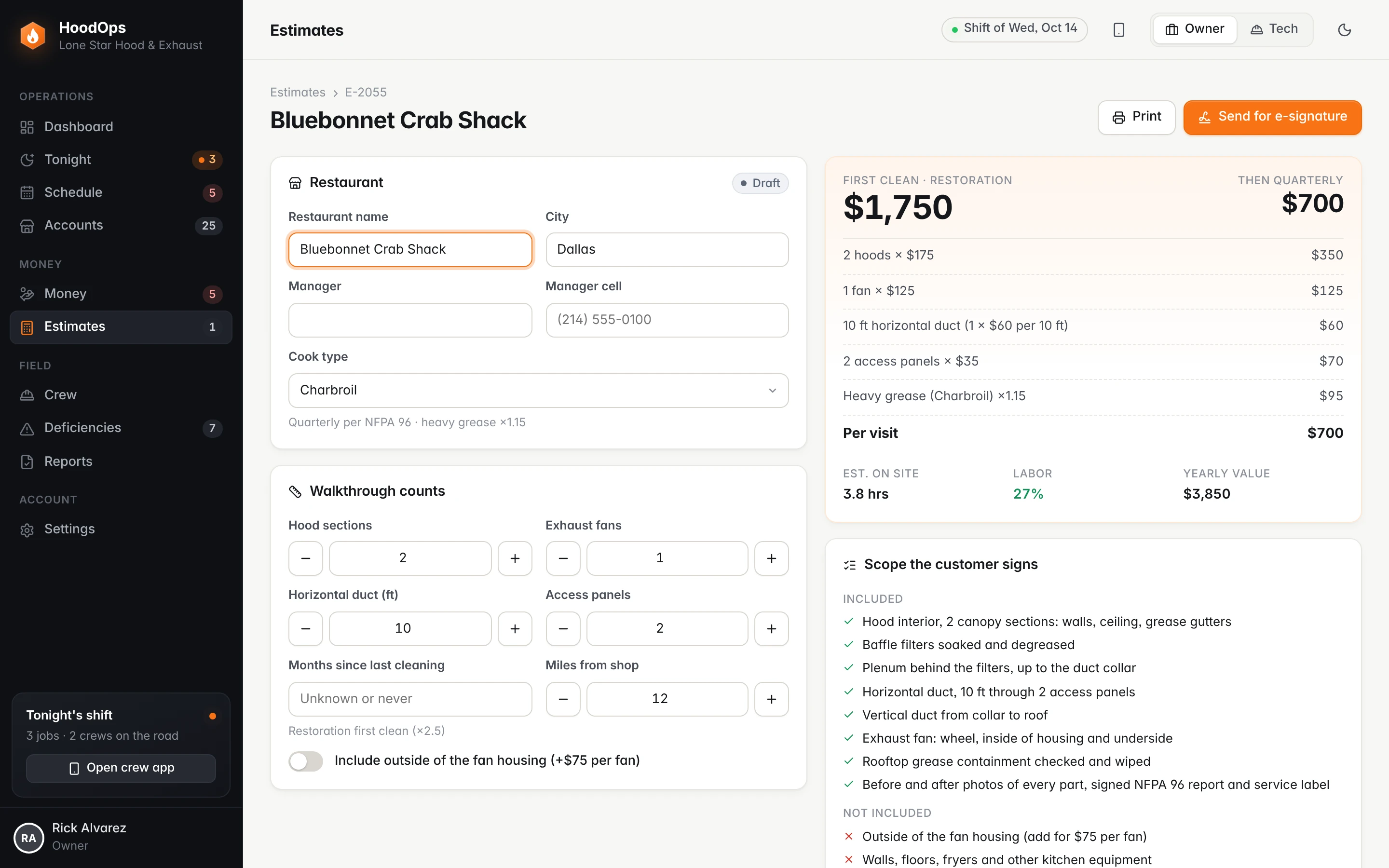Send estimate for e-signature
This screenshot has width=1389, height=868.
coord(1272,117)
